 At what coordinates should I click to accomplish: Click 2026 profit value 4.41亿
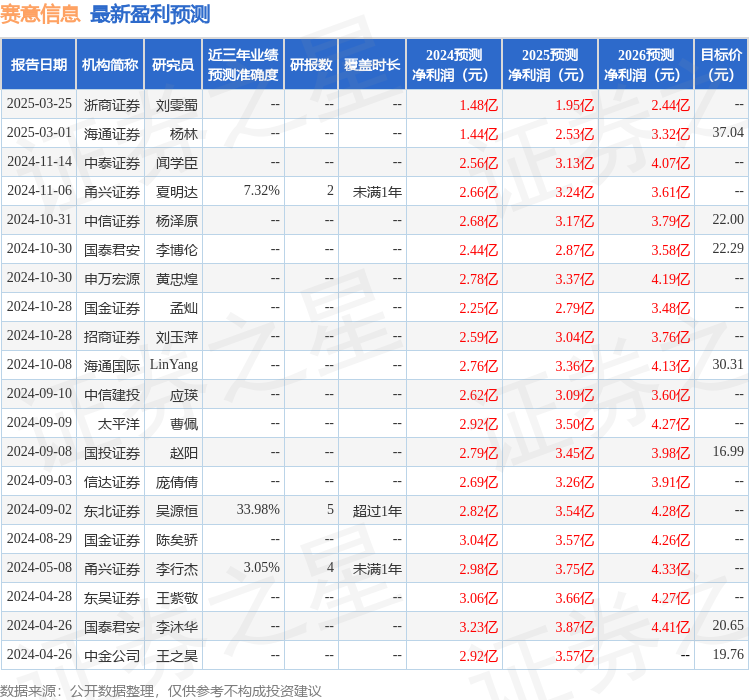tap(671, 627)
